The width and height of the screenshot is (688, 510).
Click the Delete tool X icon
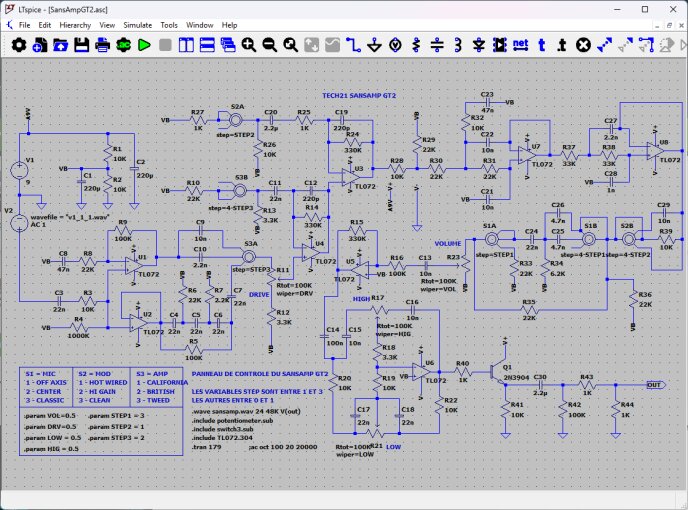tap(583, 45)
